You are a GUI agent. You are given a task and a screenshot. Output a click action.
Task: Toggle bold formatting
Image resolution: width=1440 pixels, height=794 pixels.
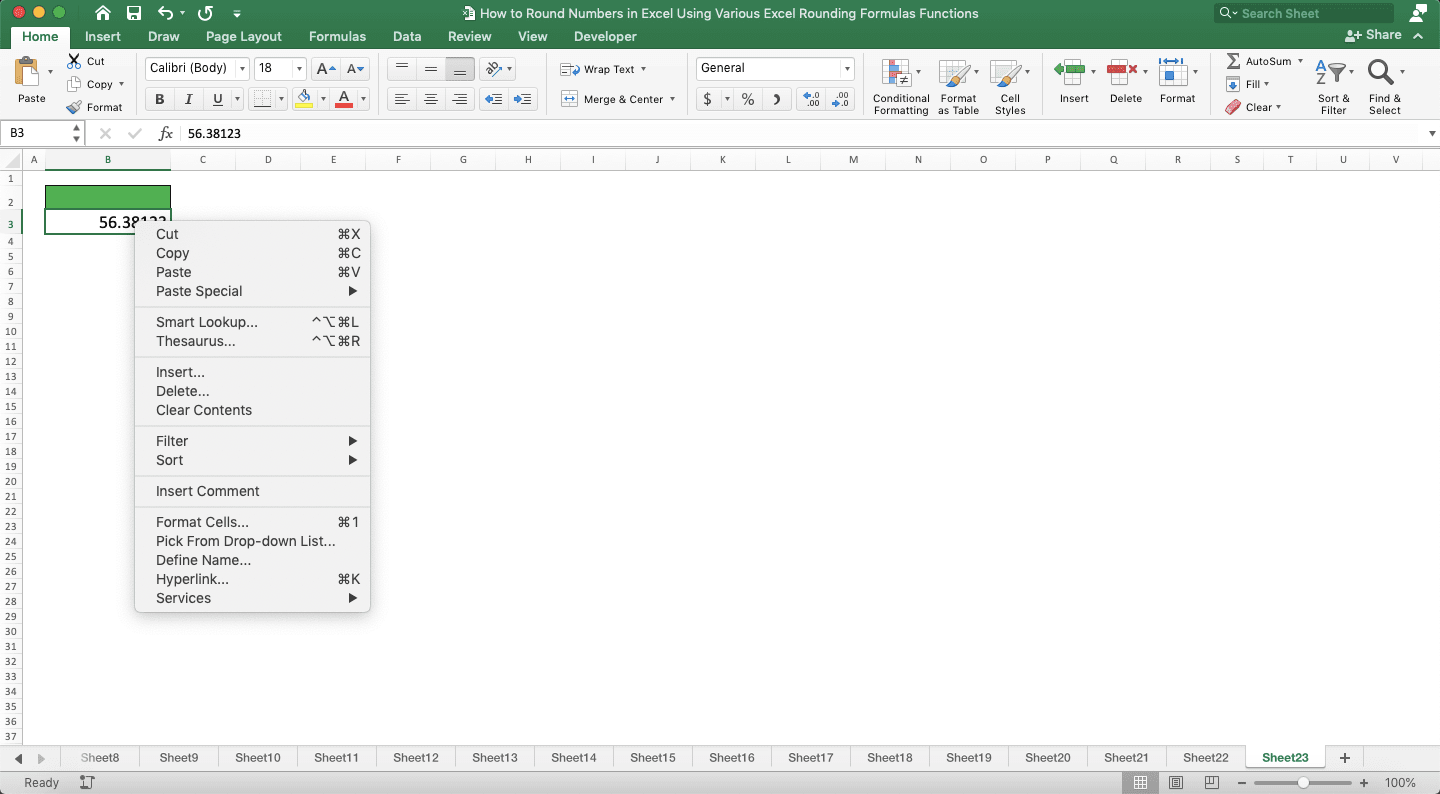coord(158,99)
